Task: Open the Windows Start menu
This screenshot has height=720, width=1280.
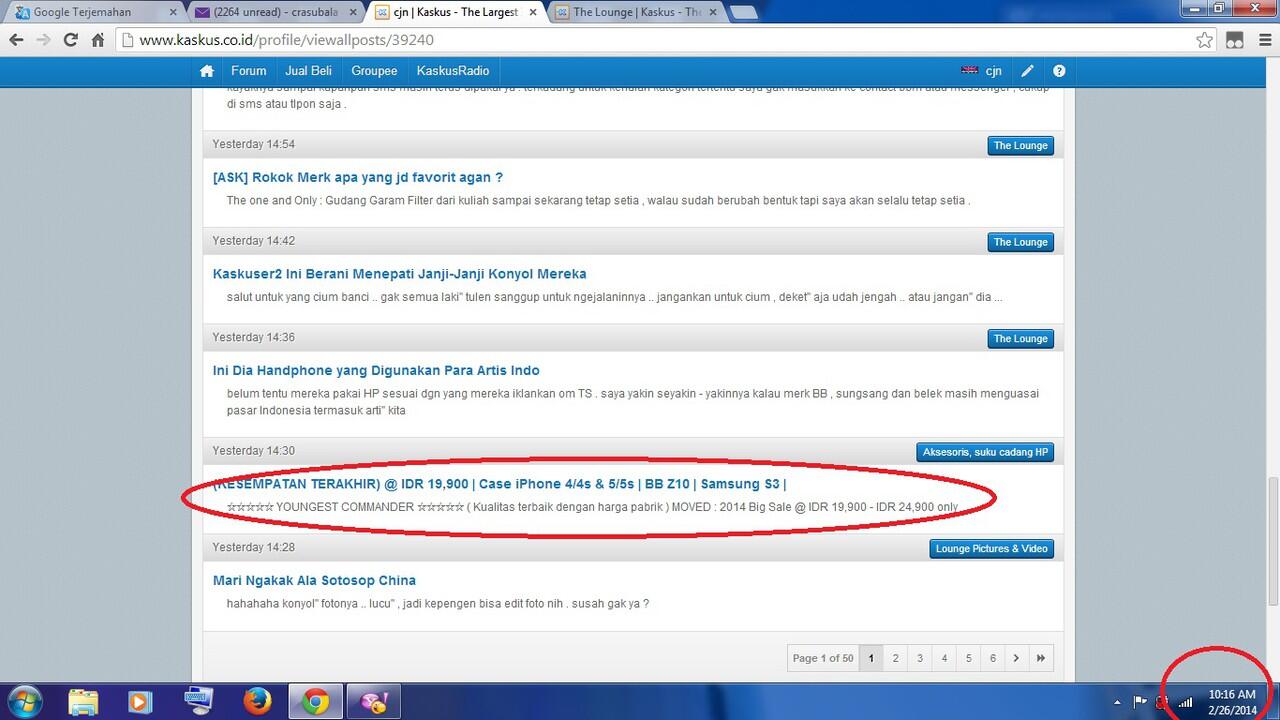Action: (23, 701)
